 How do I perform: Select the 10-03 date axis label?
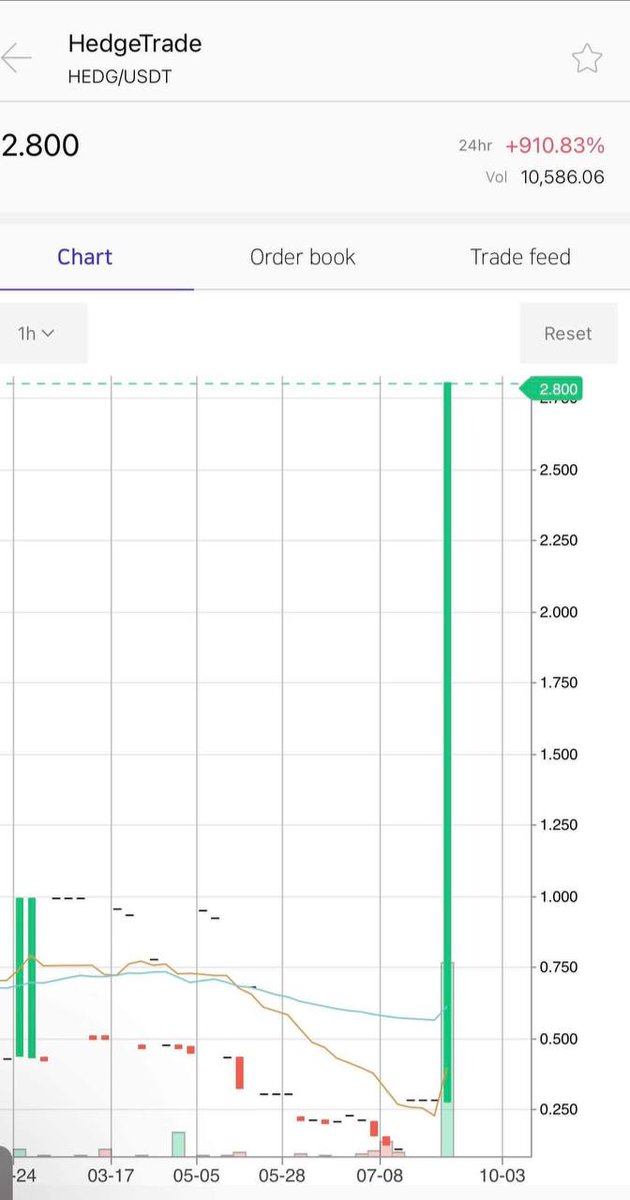pyautogui.click(x=503, y=1175)
